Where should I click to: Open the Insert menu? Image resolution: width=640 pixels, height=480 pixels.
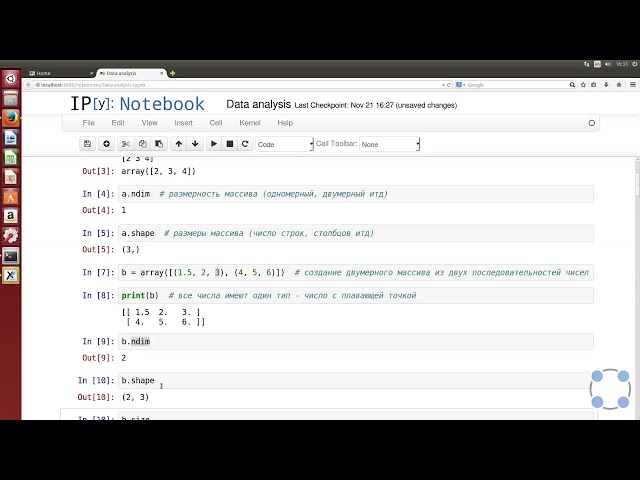tap(183, 123)
